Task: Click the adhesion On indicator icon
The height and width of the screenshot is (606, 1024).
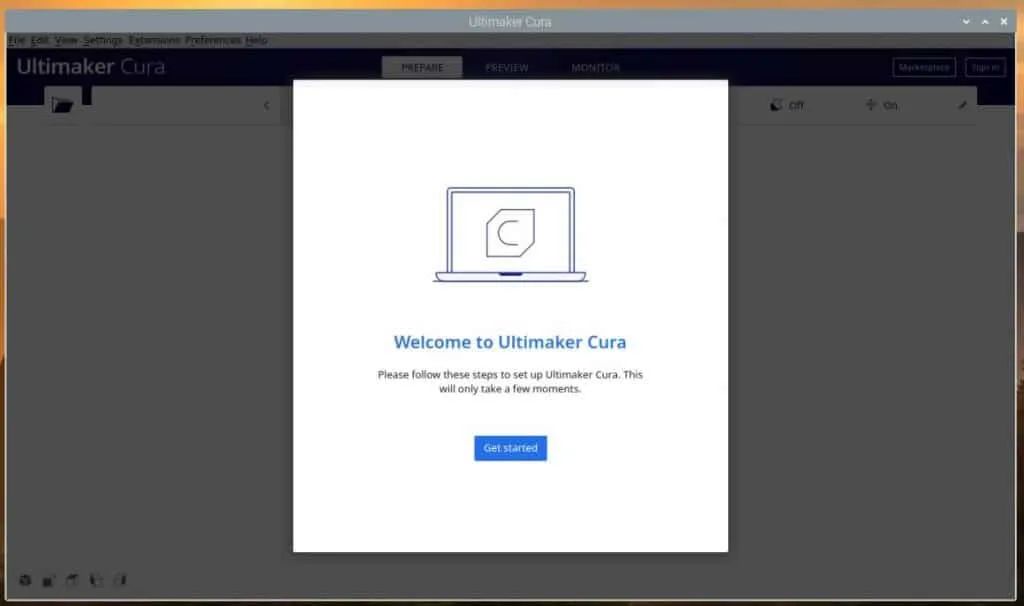Action: click(x=871, y=104)
